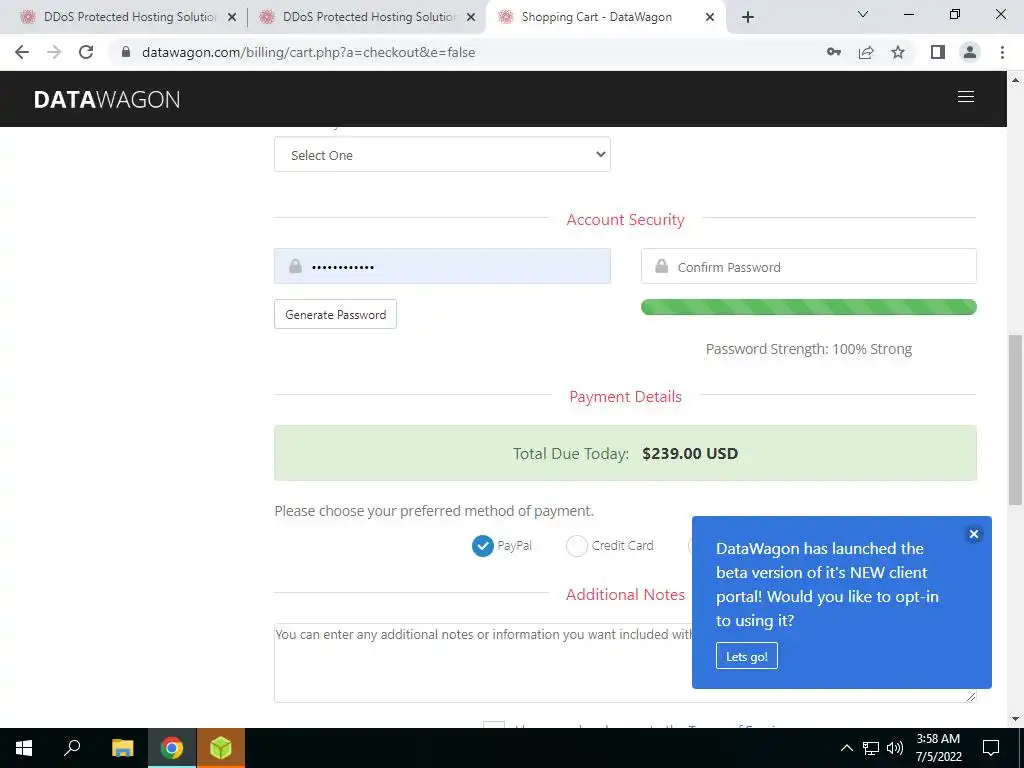Click the password strength progress bar

click(x=808, y=307)
